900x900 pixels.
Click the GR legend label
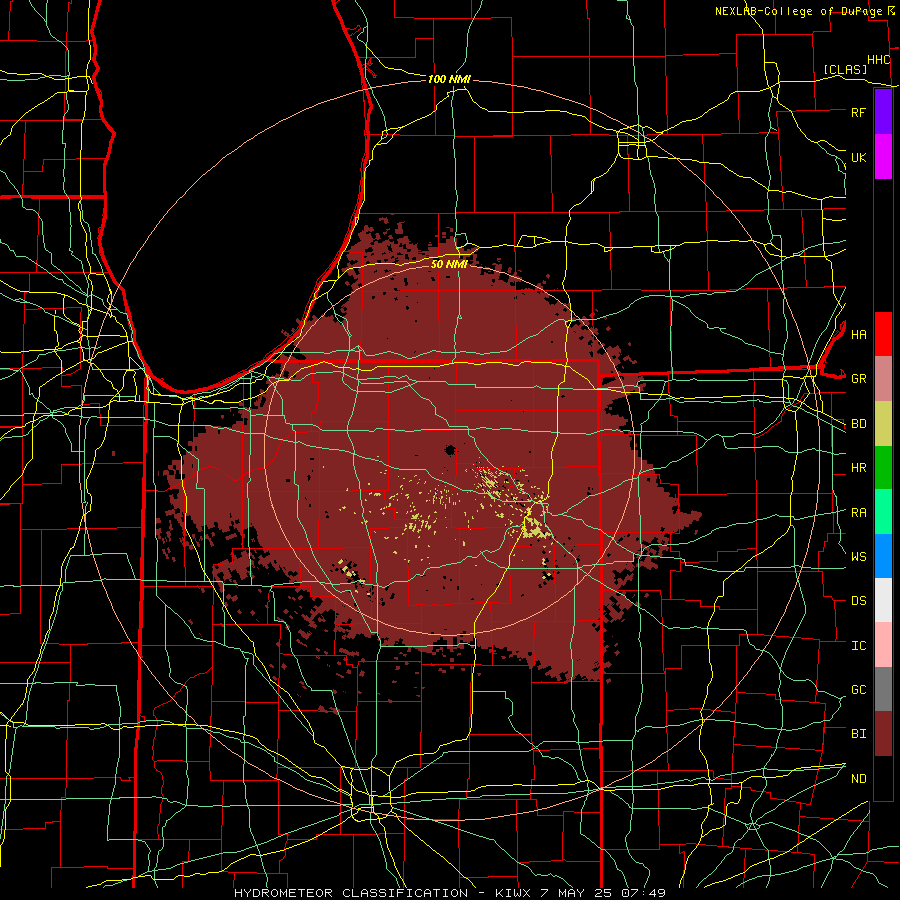click(858, 379)
